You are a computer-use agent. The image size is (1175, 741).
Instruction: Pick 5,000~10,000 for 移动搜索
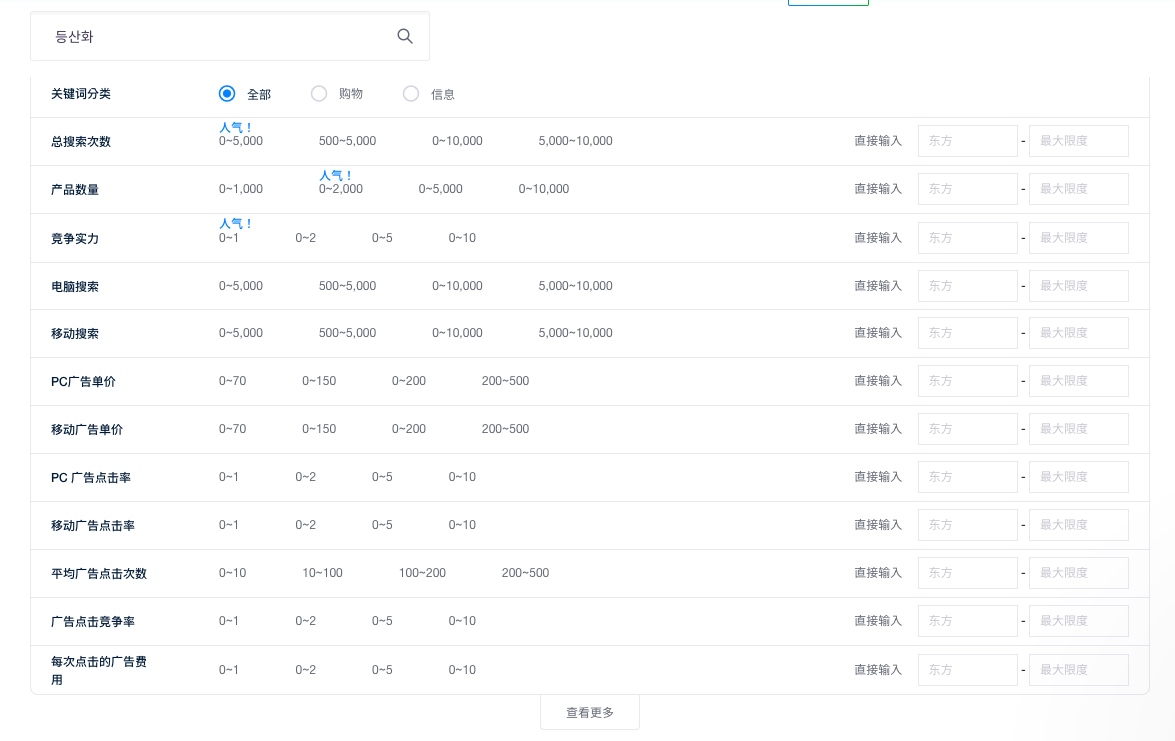(x=575, y=333)
